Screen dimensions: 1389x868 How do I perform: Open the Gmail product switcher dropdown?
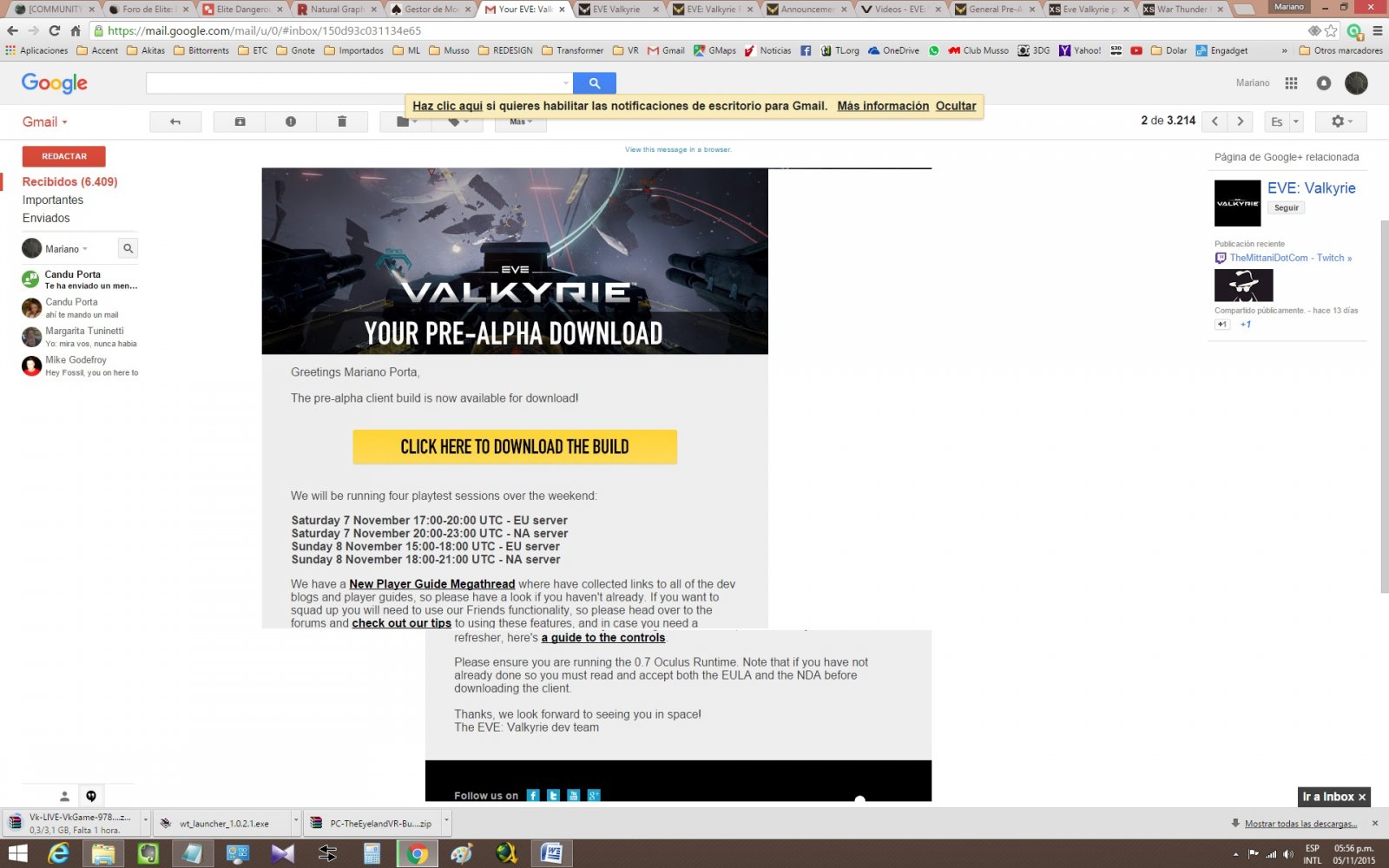44,122
